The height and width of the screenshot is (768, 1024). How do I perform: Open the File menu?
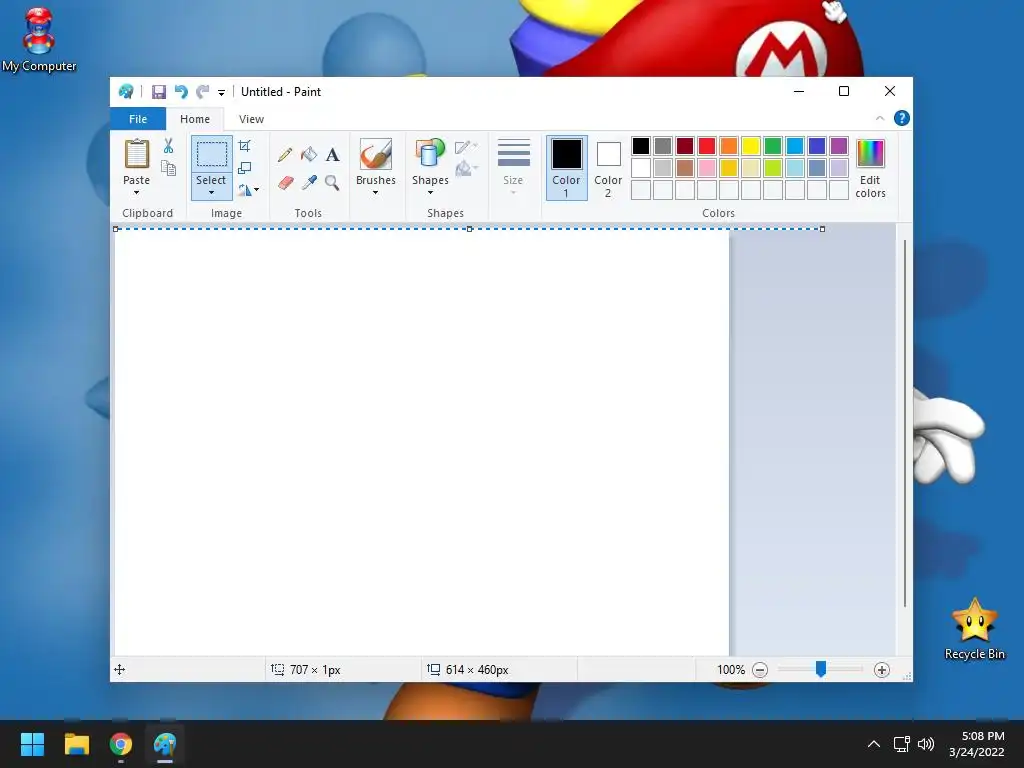[x=138, y=119]
